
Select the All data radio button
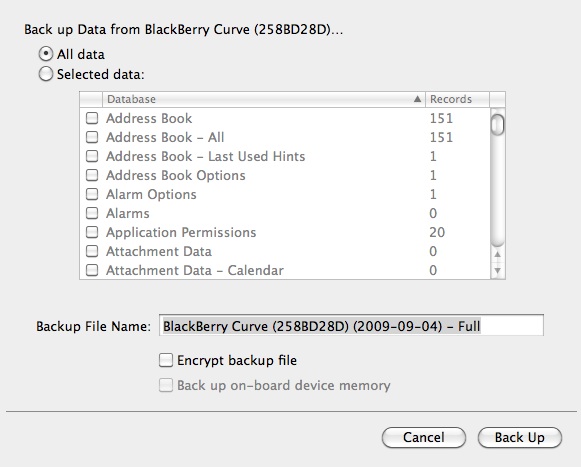click(46, 54)
